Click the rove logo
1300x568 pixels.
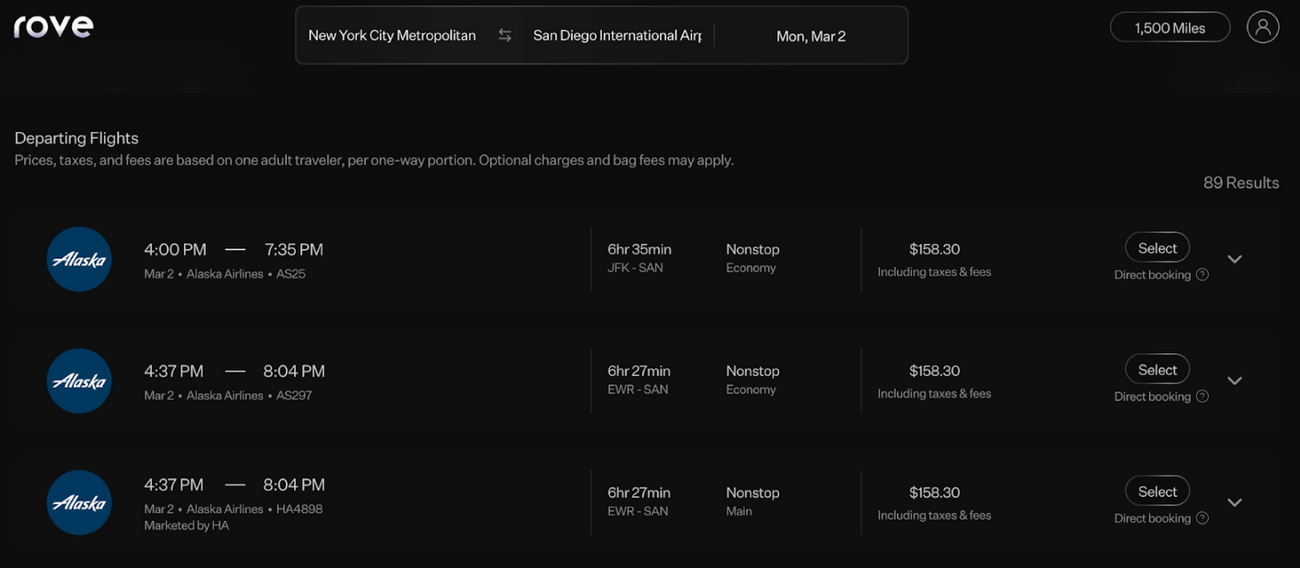pos(53,26)
